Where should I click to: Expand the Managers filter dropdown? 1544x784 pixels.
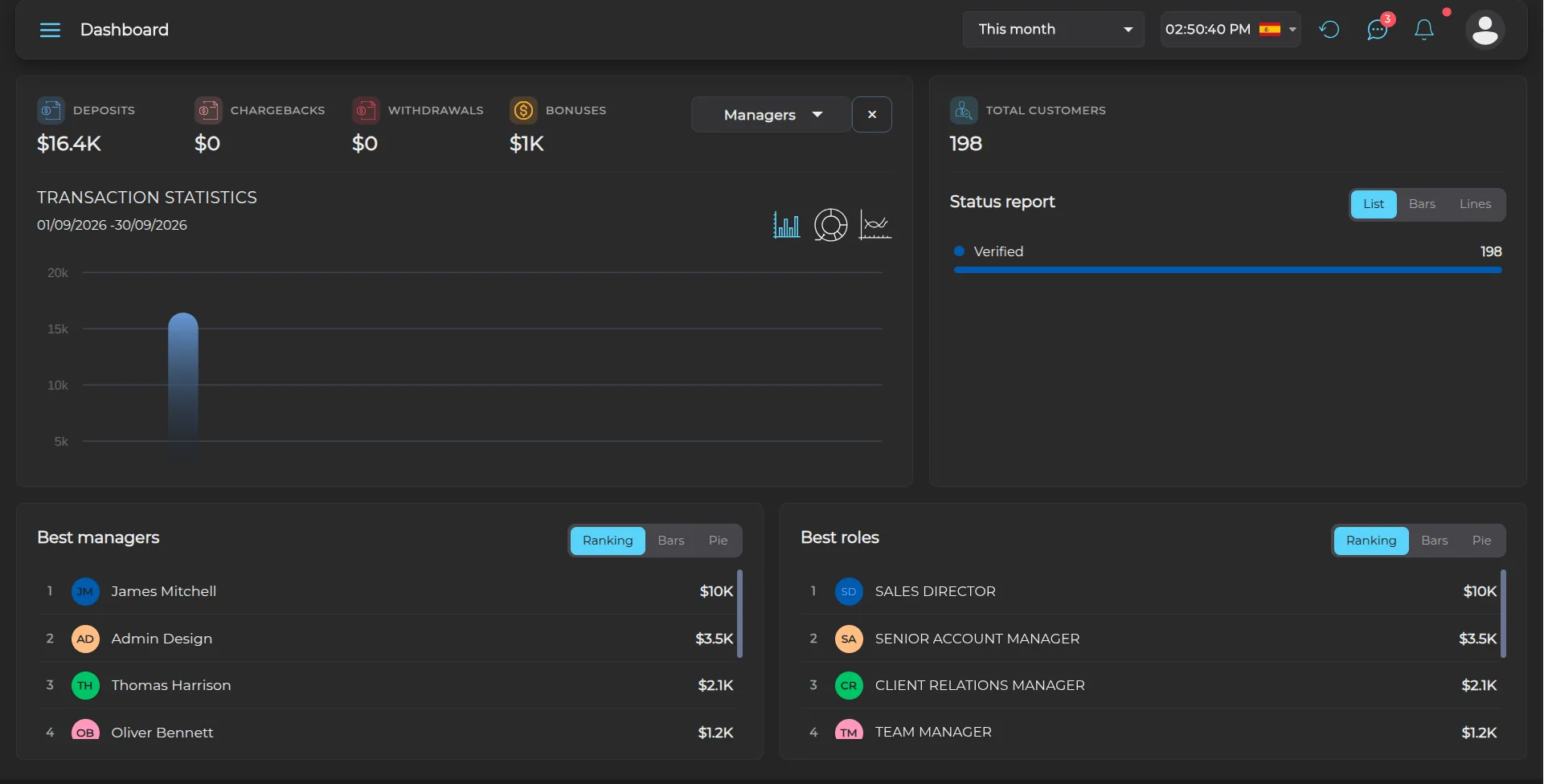(771, 115)
